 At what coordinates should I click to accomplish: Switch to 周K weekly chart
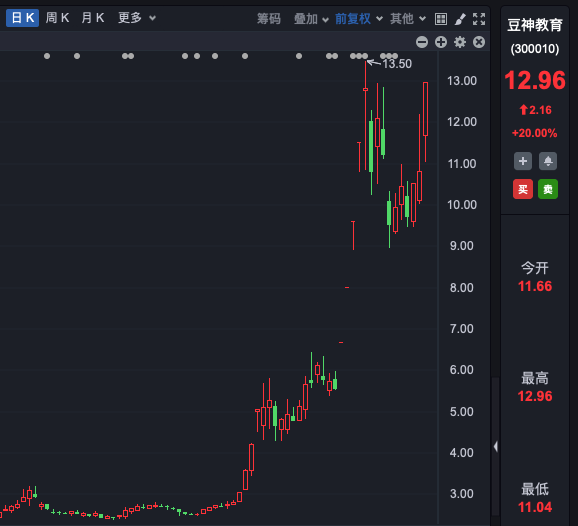tap(57, 18)
